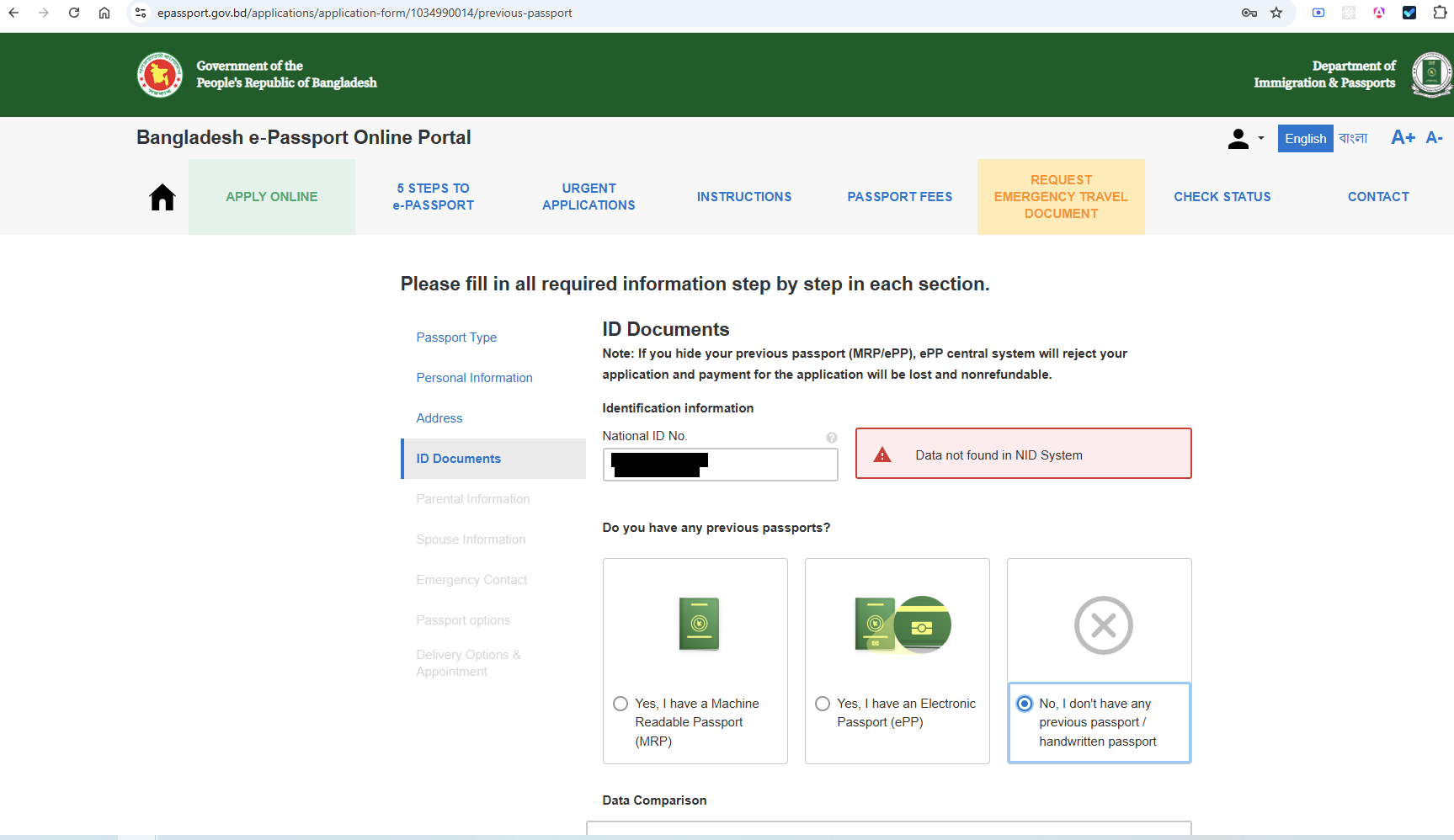Select the ID Documents step
This screenshot has height=840, width=1454.
pos(493,459)
